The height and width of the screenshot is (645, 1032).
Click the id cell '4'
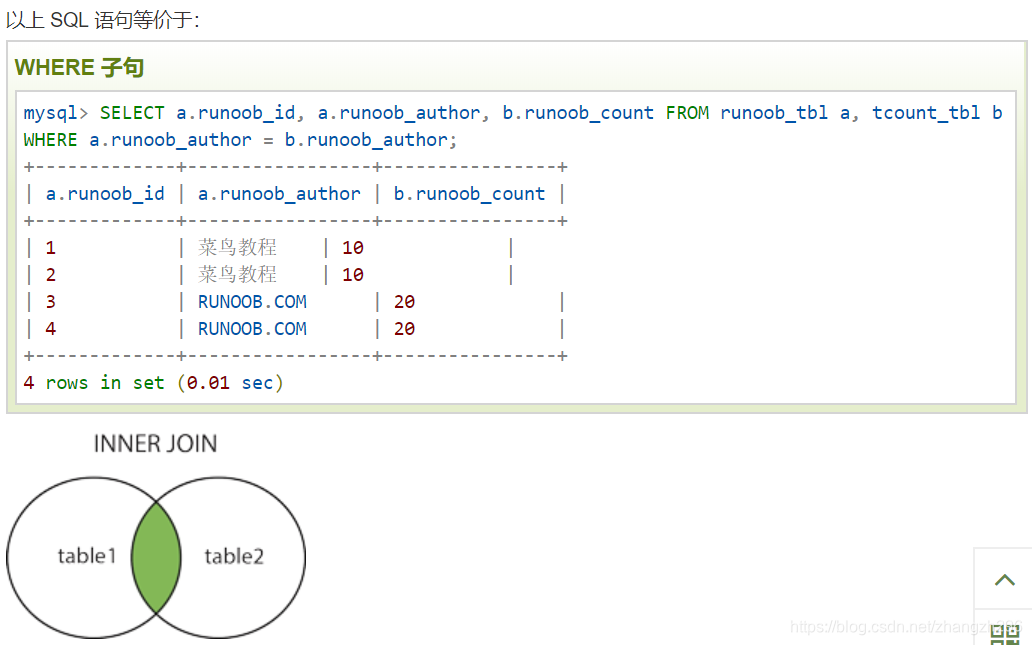[51, 329]
